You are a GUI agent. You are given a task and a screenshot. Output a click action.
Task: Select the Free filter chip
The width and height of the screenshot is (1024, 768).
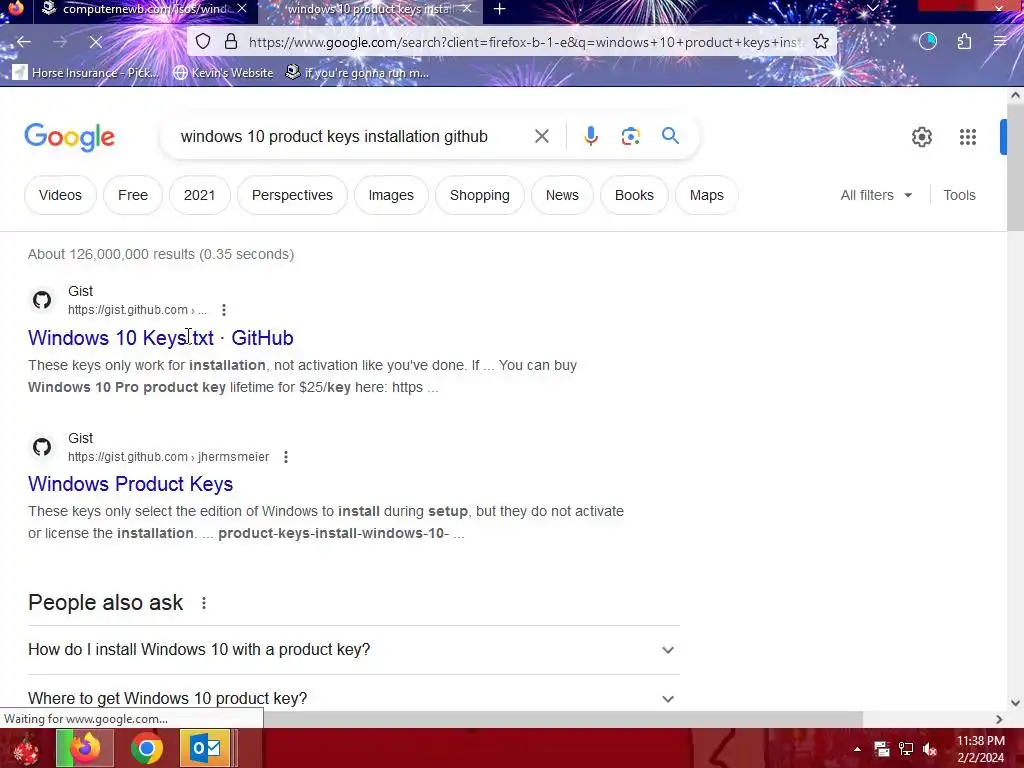(133, 195)
